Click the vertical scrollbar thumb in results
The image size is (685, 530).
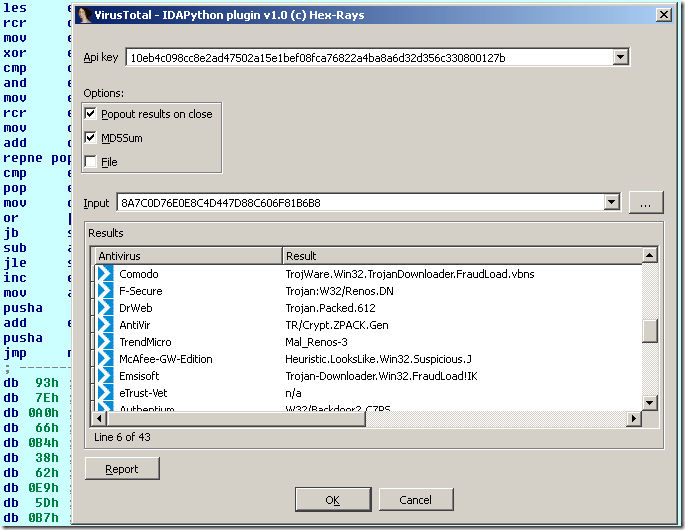[650, 331]
